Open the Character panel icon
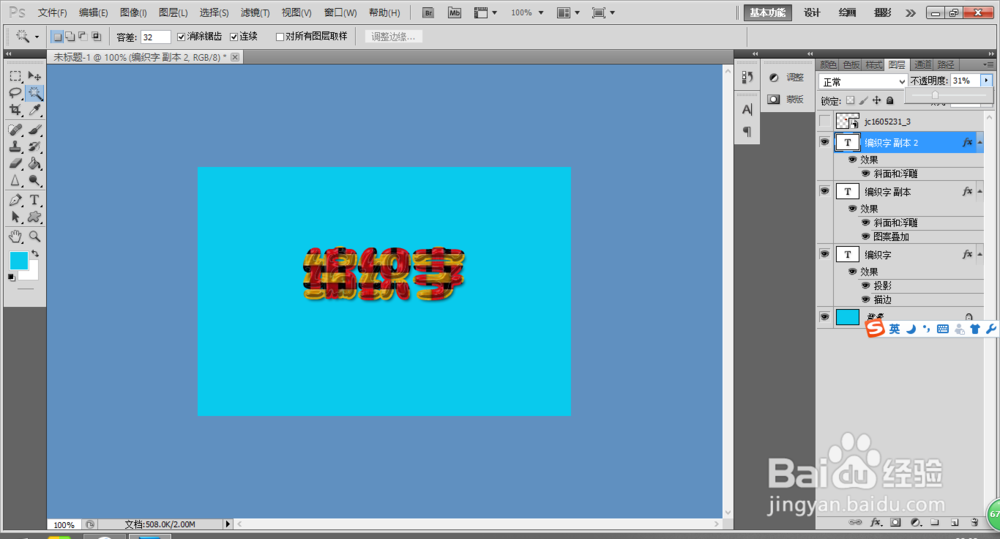 (747, 110)
